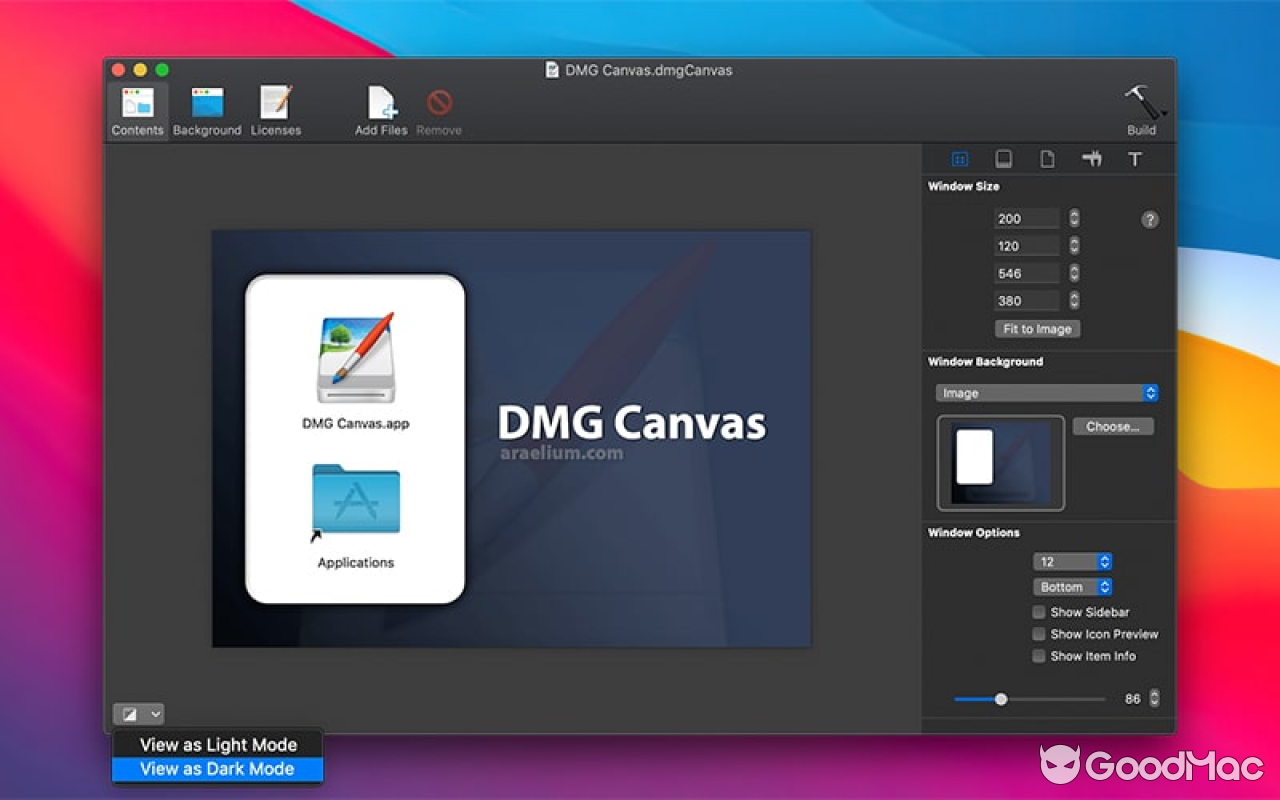Check the Show Item Info box

tap(1038, 655)
